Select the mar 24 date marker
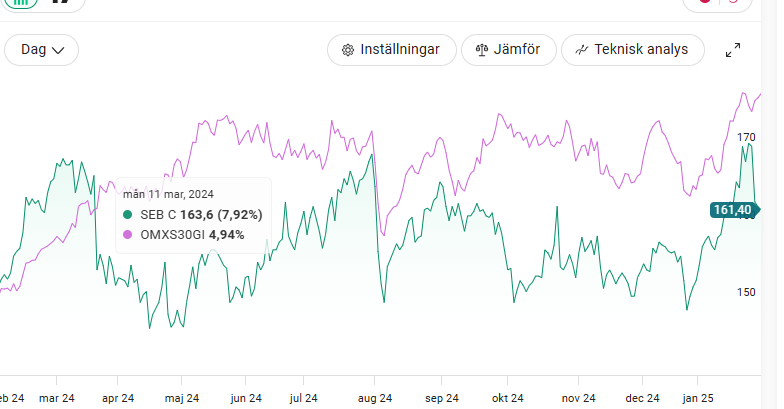 pos(57,398)
